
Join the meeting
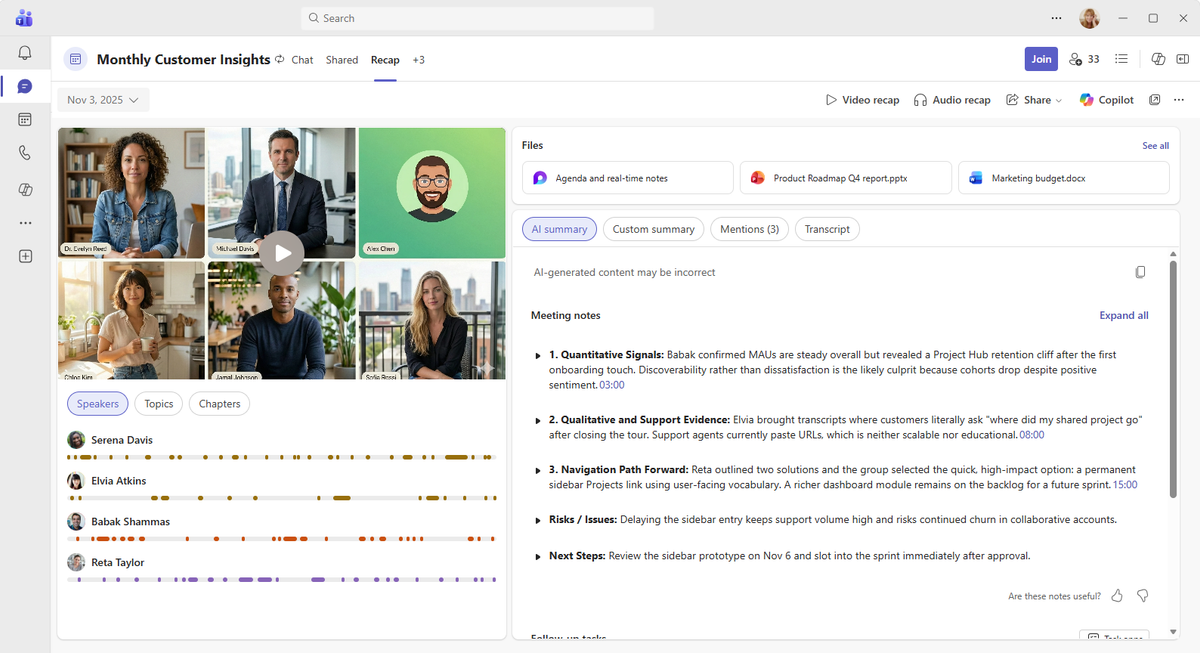click(1041, 59)
